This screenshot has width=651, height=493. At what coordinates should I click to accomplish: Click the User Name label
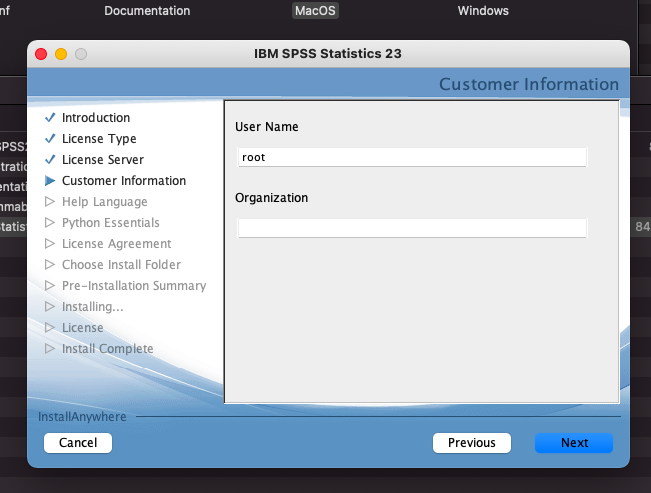click(267, 127)
